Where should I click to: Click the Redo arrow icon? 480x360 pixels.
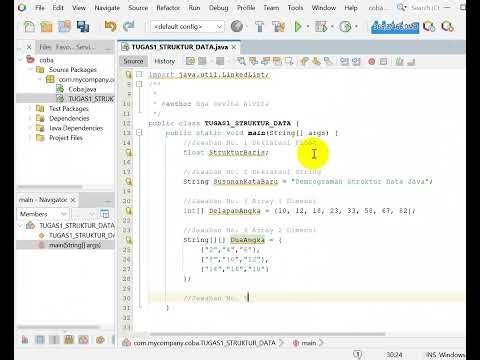128,26
